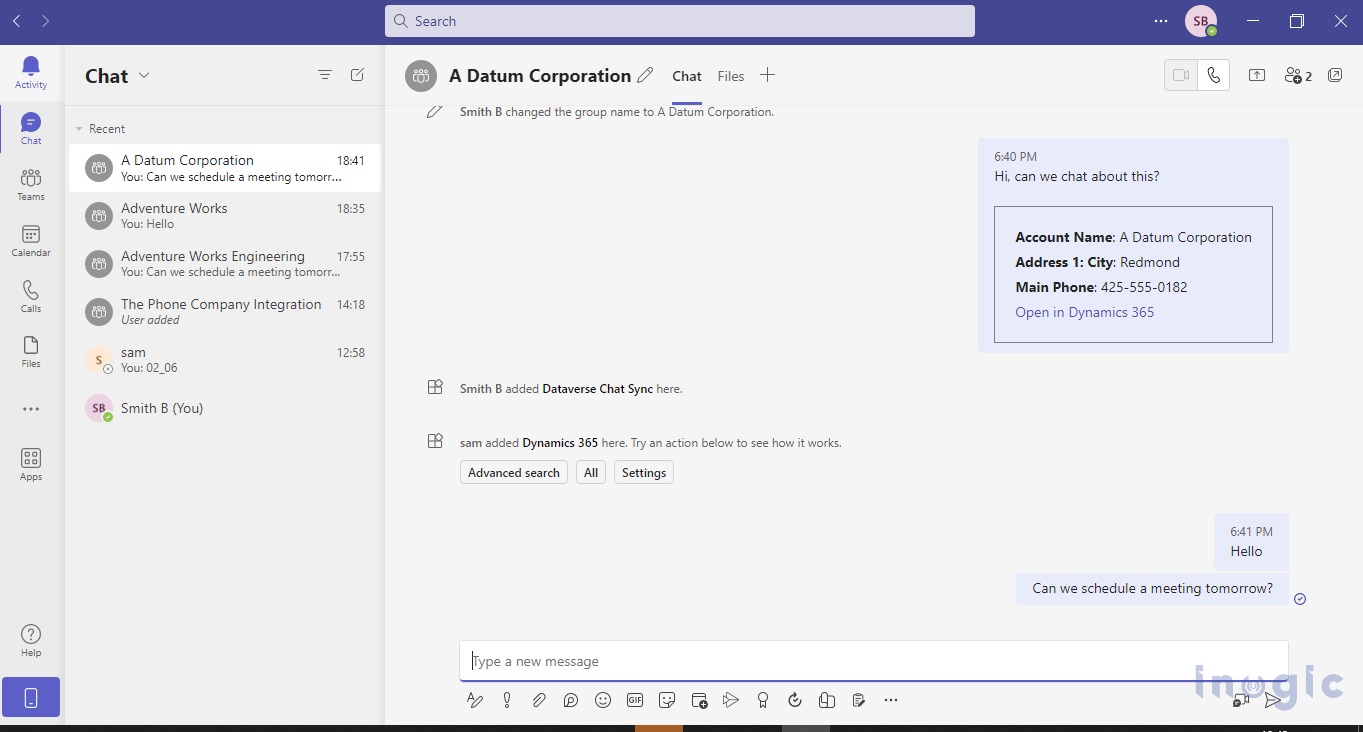This screenshot has width=1363, height=732.
Task: Open the chat list filter
Action: click(325, 75)
